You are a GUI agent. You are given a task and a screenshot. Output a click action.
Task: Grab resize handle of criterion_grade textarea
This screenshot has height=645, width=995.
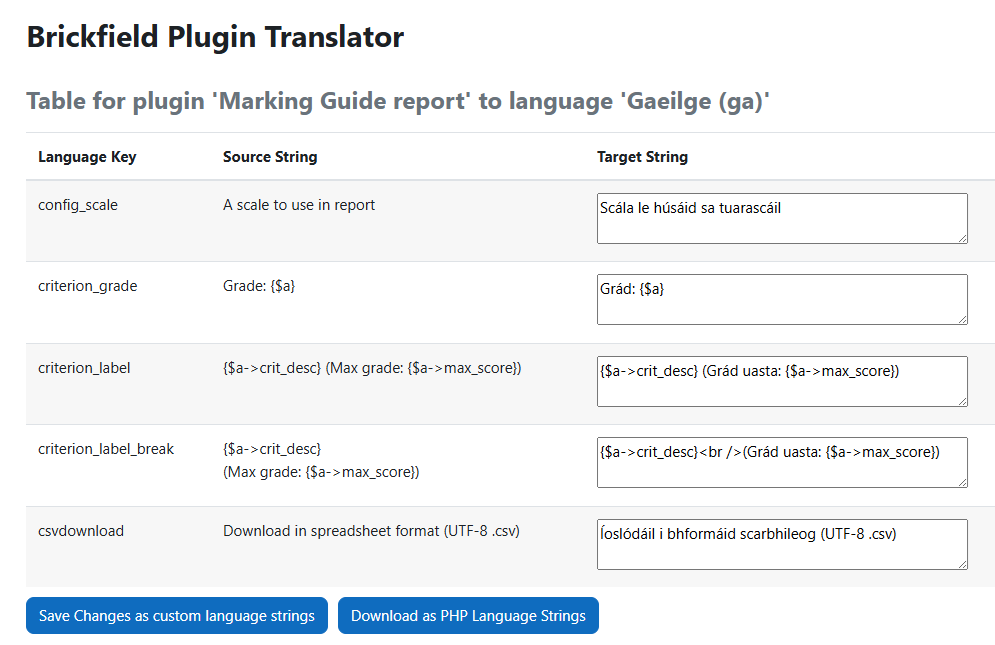click(963, 320)
